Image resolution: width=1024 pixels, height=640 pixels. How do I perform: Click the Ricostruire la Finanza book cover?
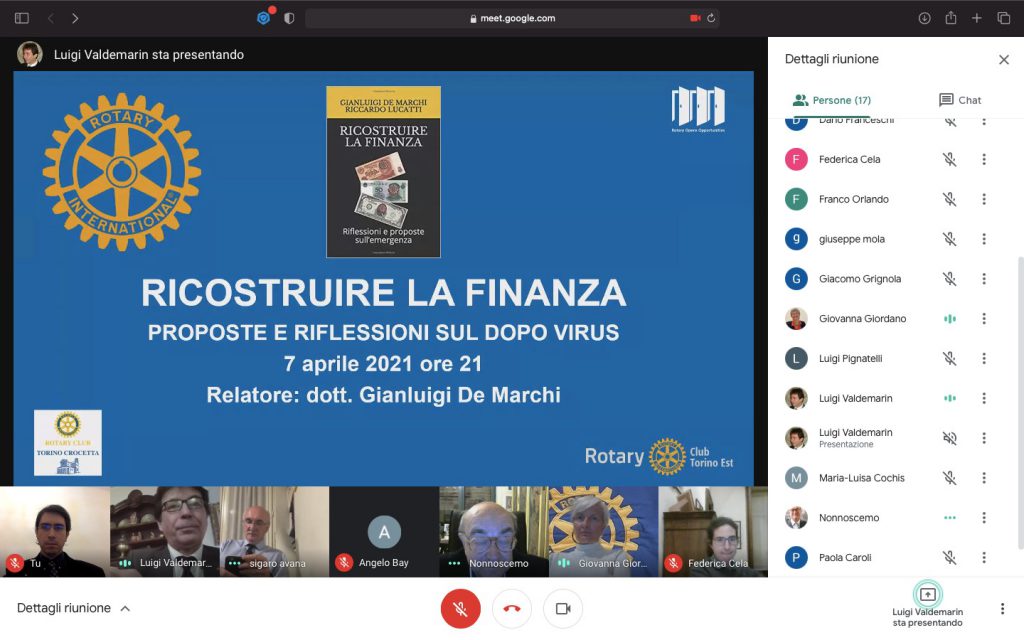coord(383,172)
